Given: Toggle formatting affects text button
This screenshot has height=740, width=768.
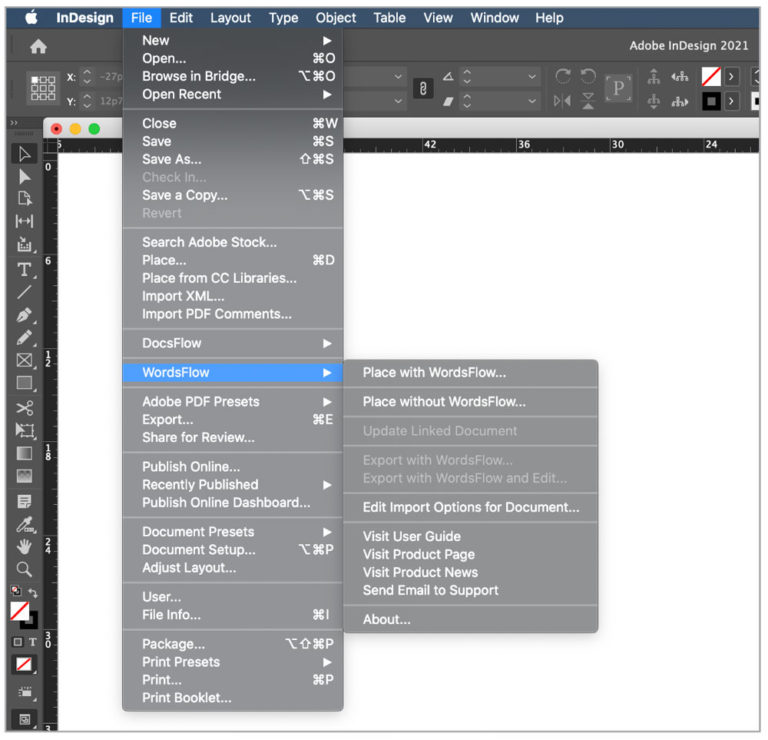Looking at the screenshot, I should (x=32, y=642).
